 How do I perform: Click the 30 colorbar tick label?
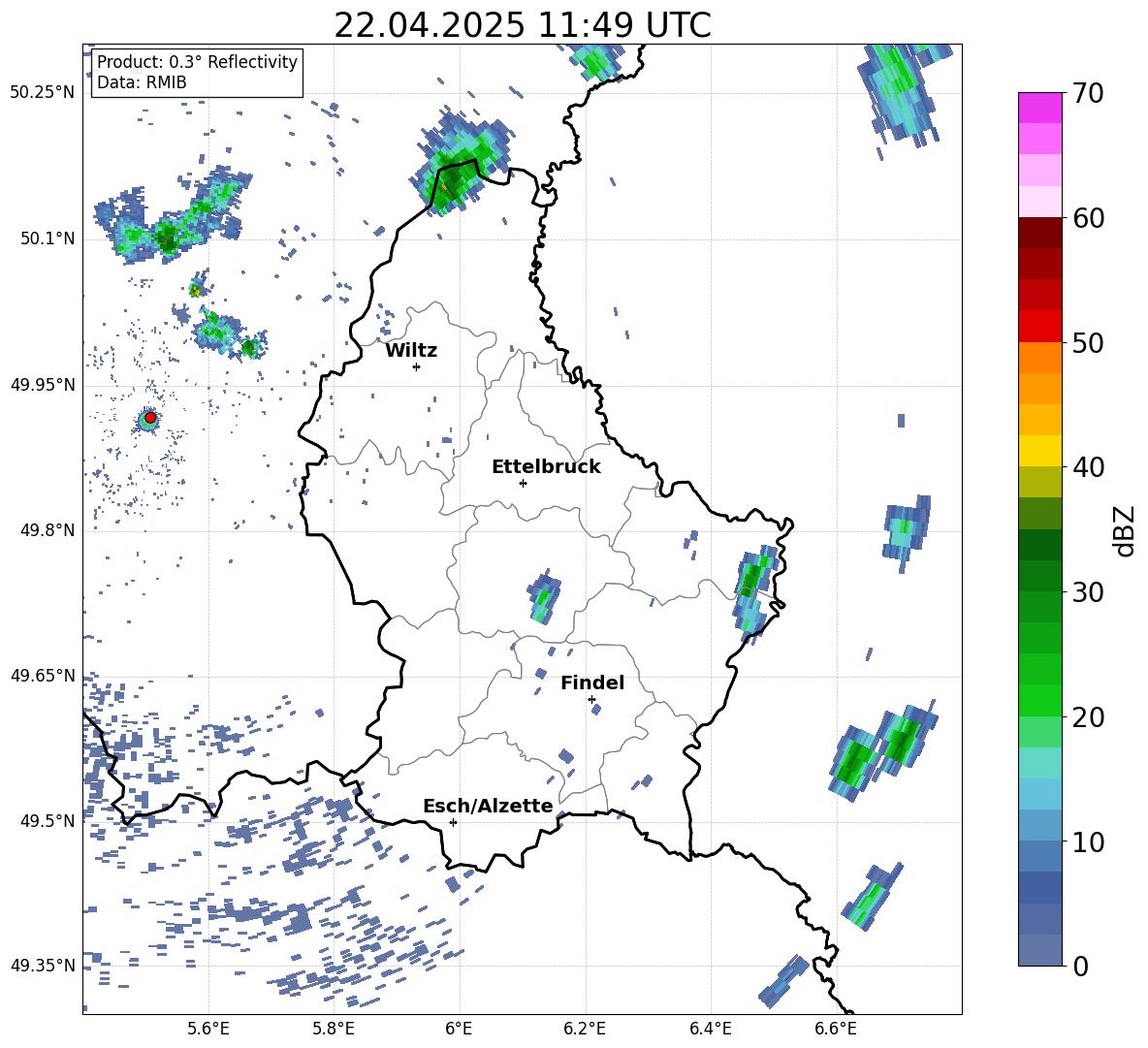tap(1087, 592)
